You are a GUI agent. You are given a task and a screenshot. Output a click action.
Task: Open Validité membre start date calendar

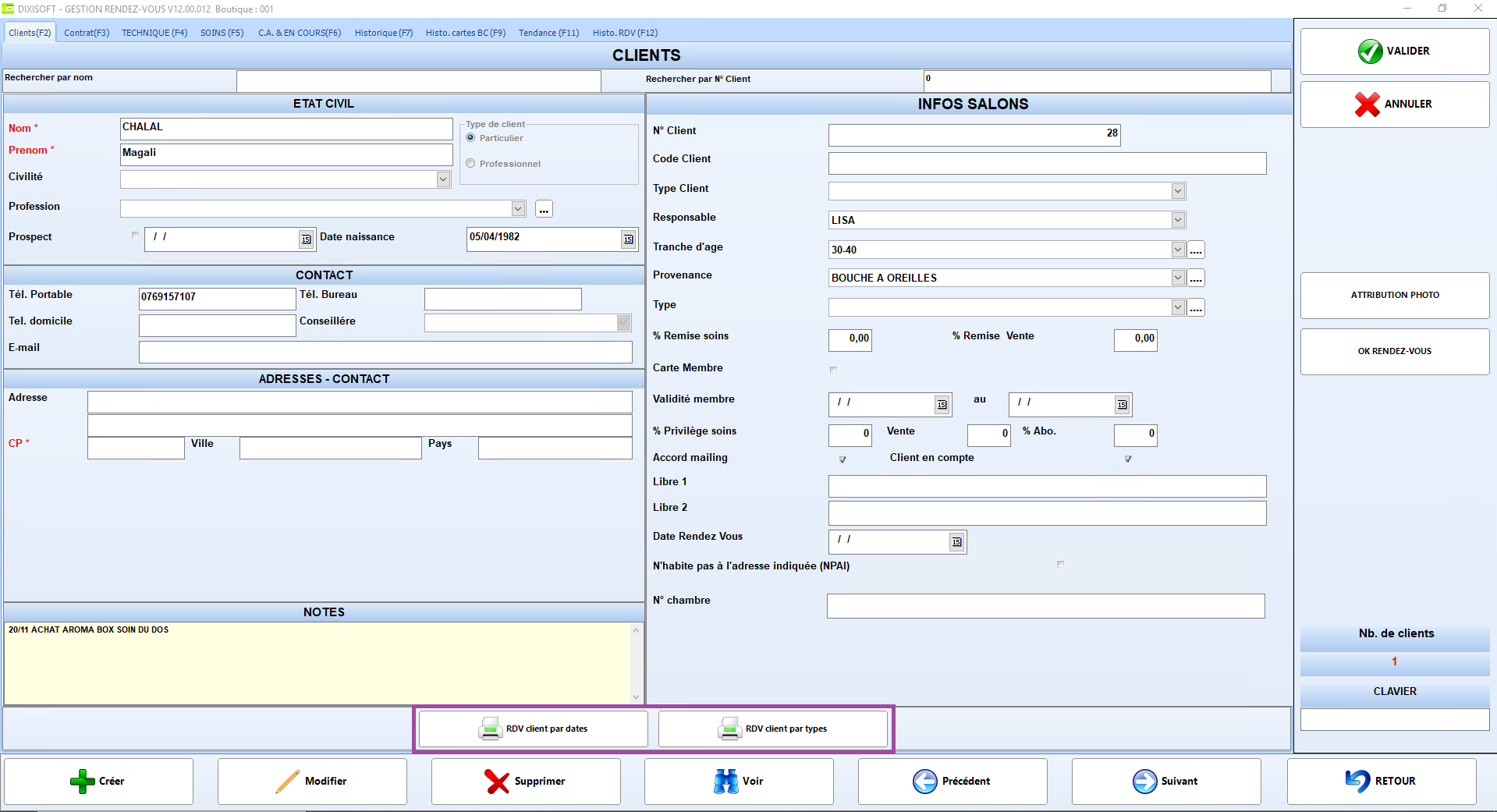pos(942,404)
